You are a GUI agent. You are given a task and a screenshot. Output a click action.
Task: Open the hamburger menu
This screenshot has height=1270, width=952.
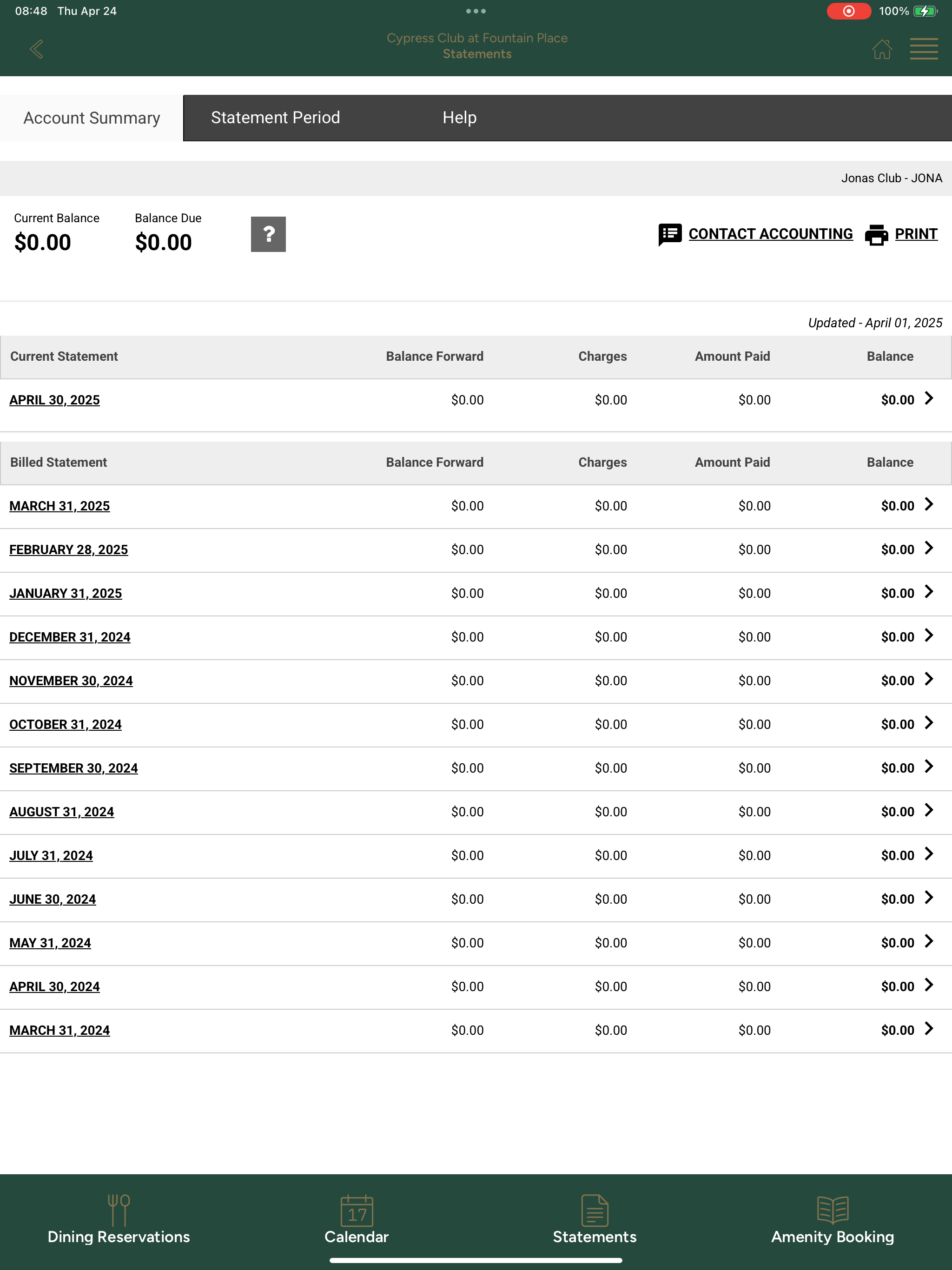[x=924, y=49]
